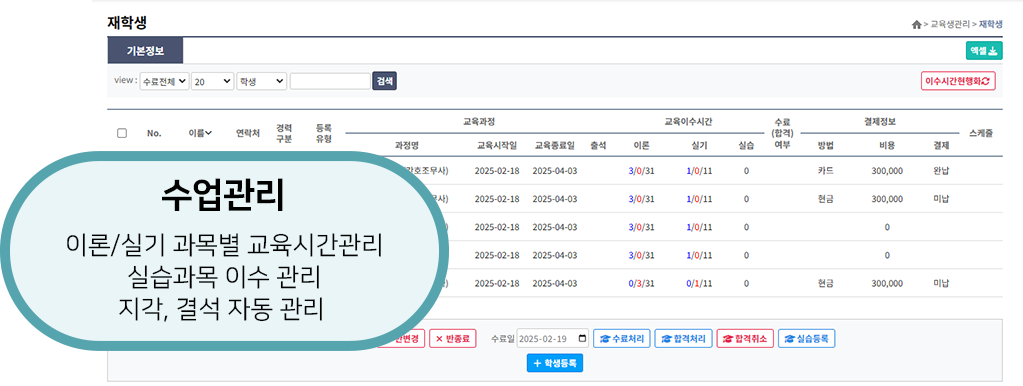The image size is (1023, 386).
Task: Click the blue 학생등록 plus button
Action: coord(555,363)
